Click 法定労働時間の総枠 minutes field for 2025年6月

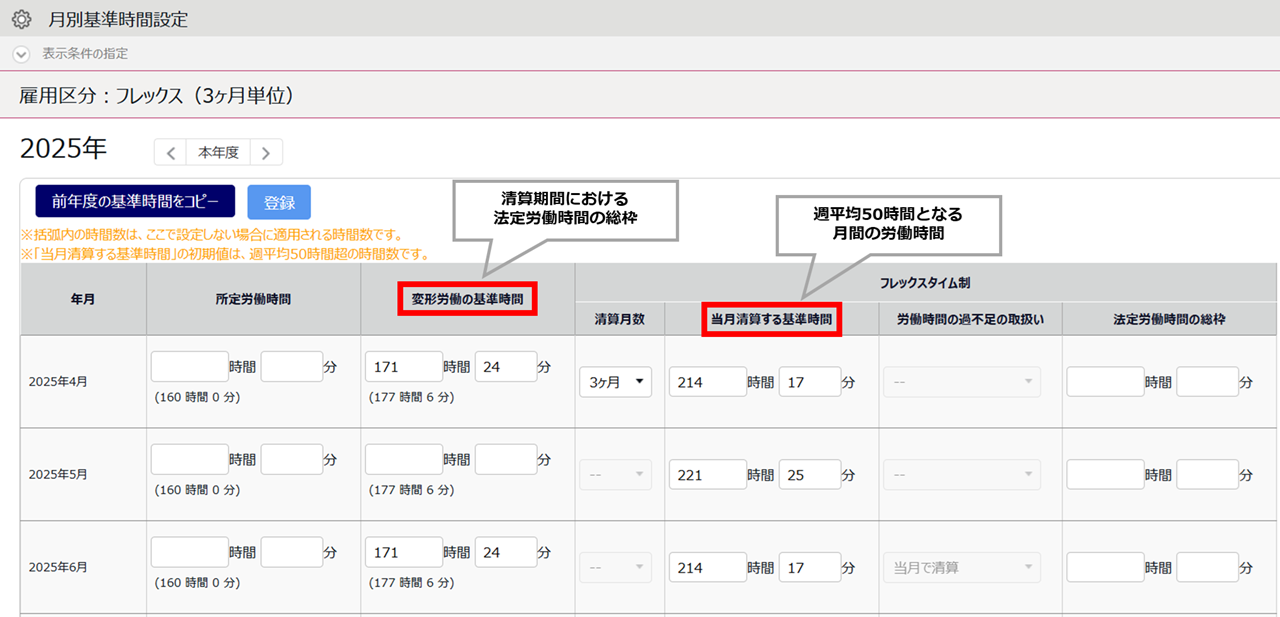[1208, 568]
